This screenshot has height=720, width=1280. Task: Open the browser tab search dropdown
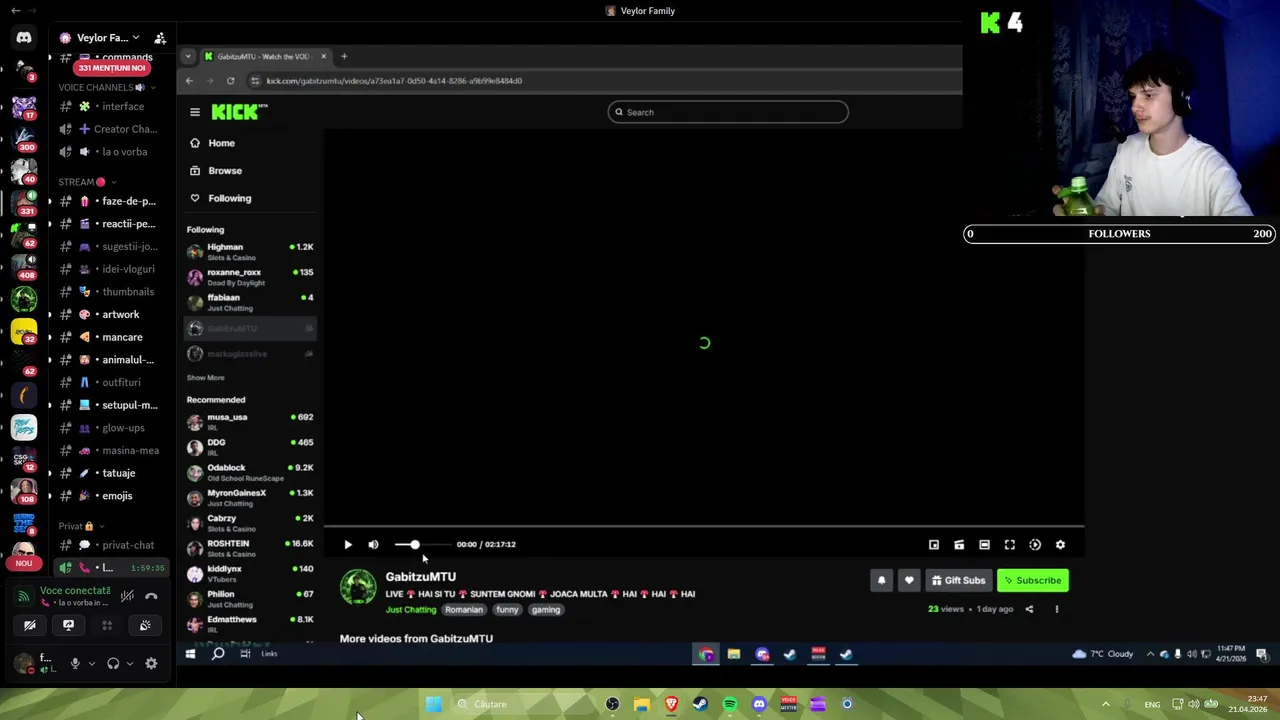pos(188,56)
